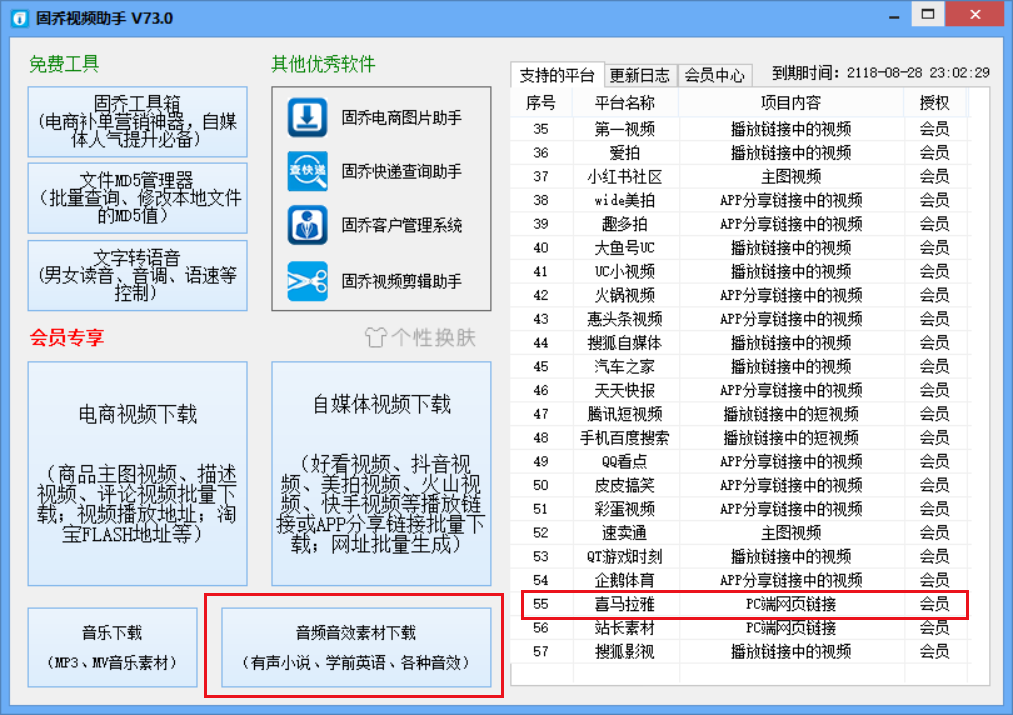Select 搜狐影视 row
Screen dimensions: 1013x715
tap(740, 652)
